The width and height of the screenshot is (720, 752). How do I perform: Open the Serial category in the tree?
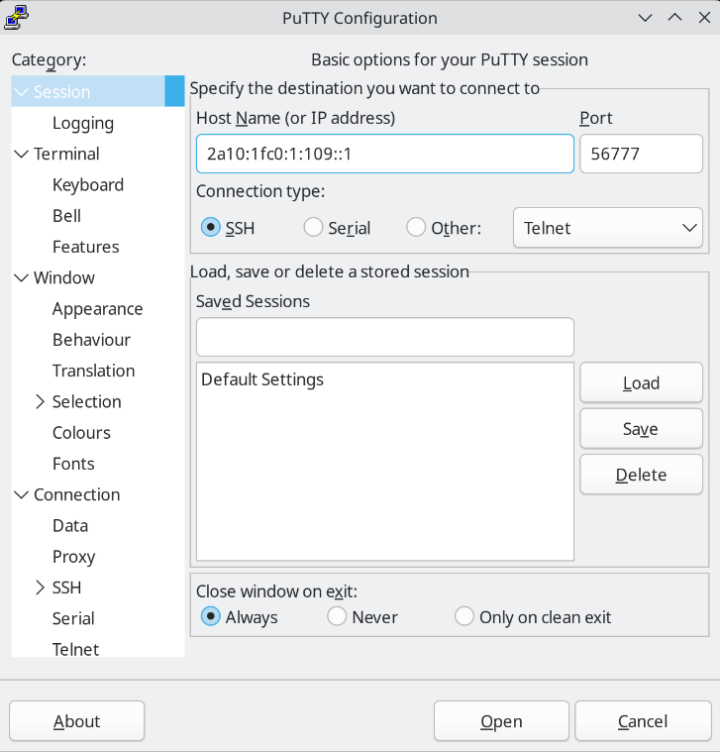pos(73,619)
